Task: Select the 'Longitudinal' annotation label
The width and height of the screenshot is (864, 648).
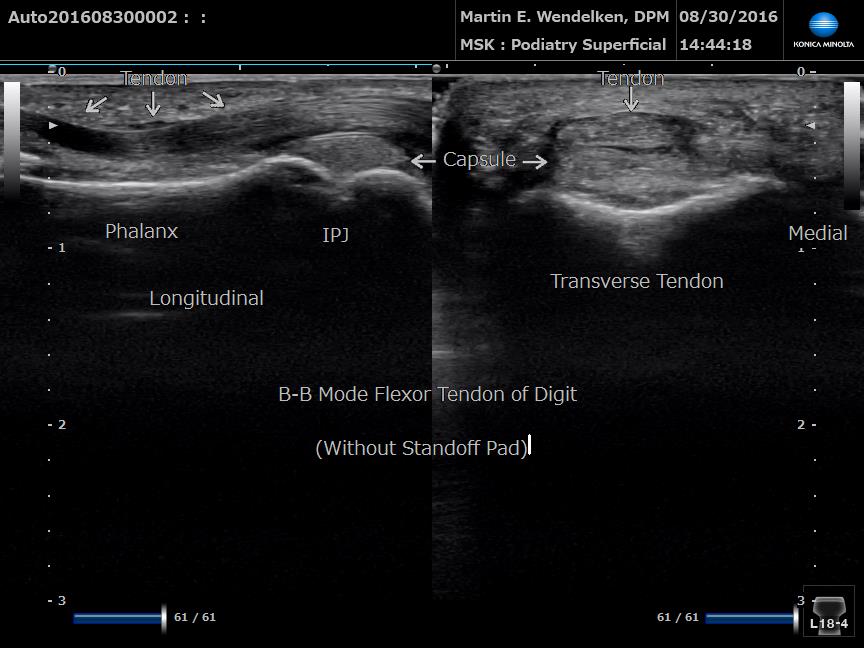Action: (206, 298)
